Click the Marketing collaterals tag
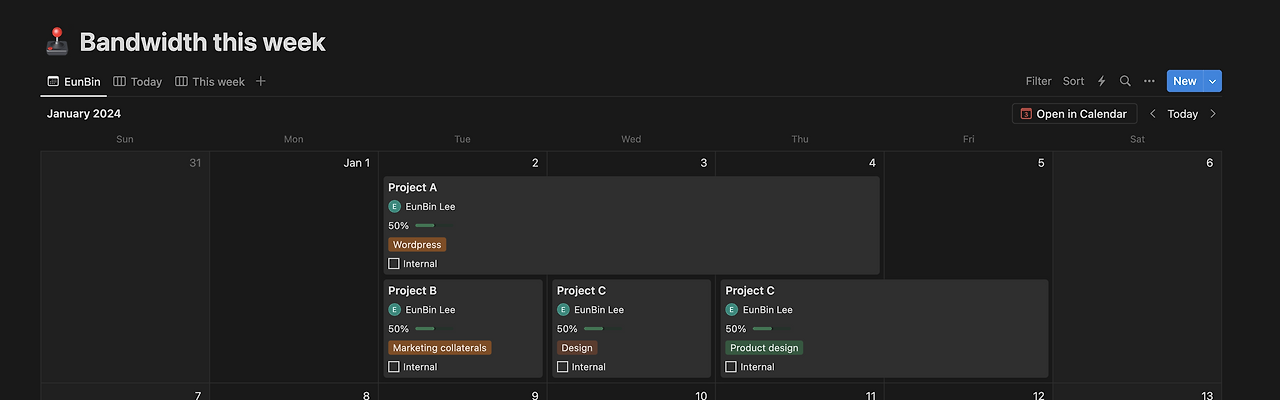This screenshot has height=400, width=1280. point(440,348)
